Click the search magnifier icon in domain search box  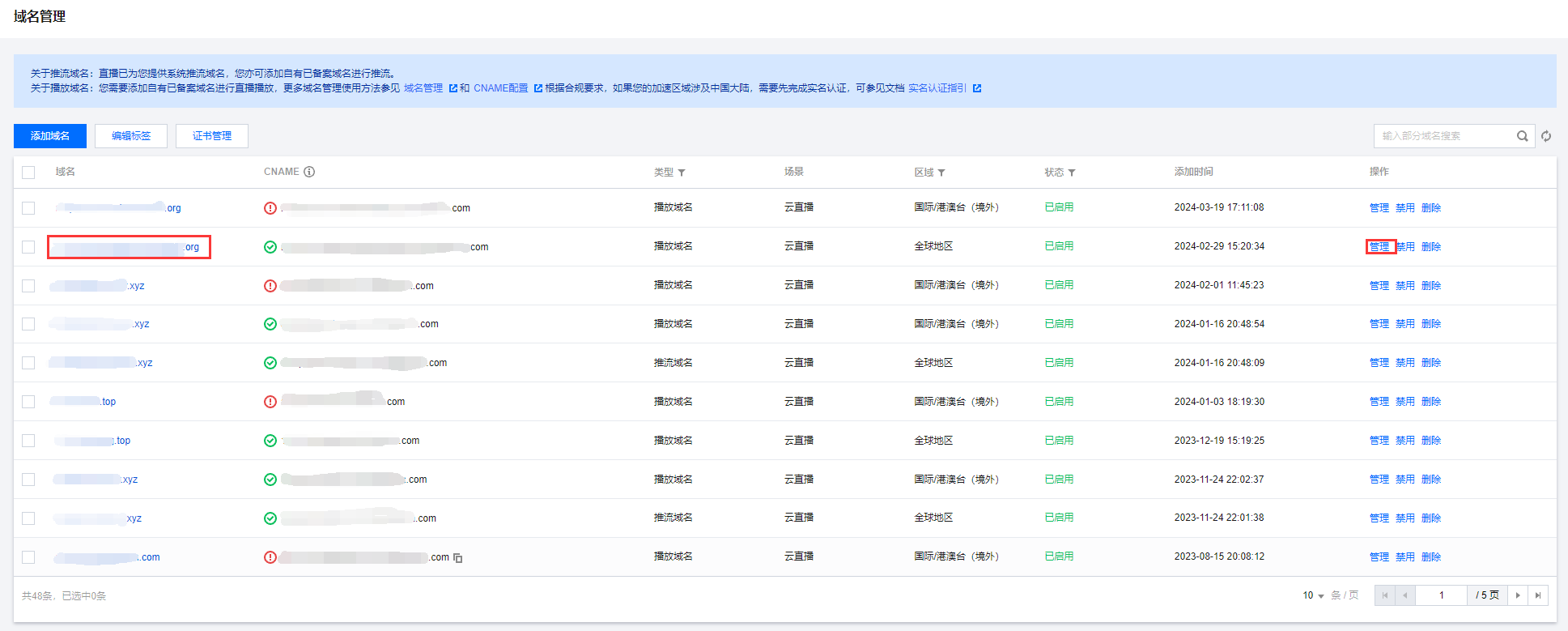coord(1522,136)
